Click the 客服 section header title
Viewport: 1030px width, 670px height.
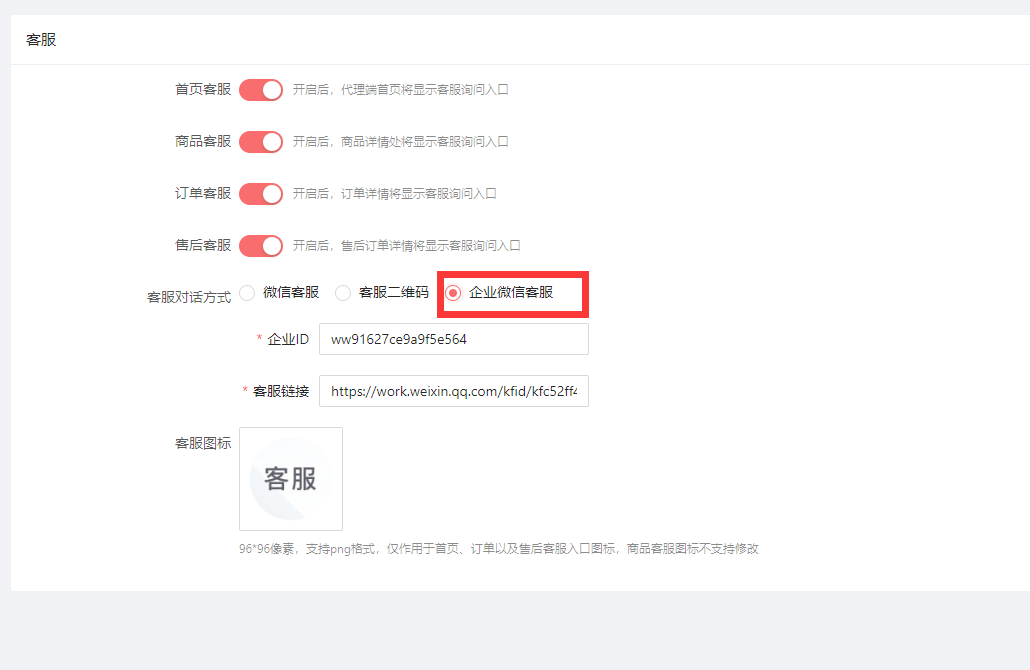pos(41,40)
